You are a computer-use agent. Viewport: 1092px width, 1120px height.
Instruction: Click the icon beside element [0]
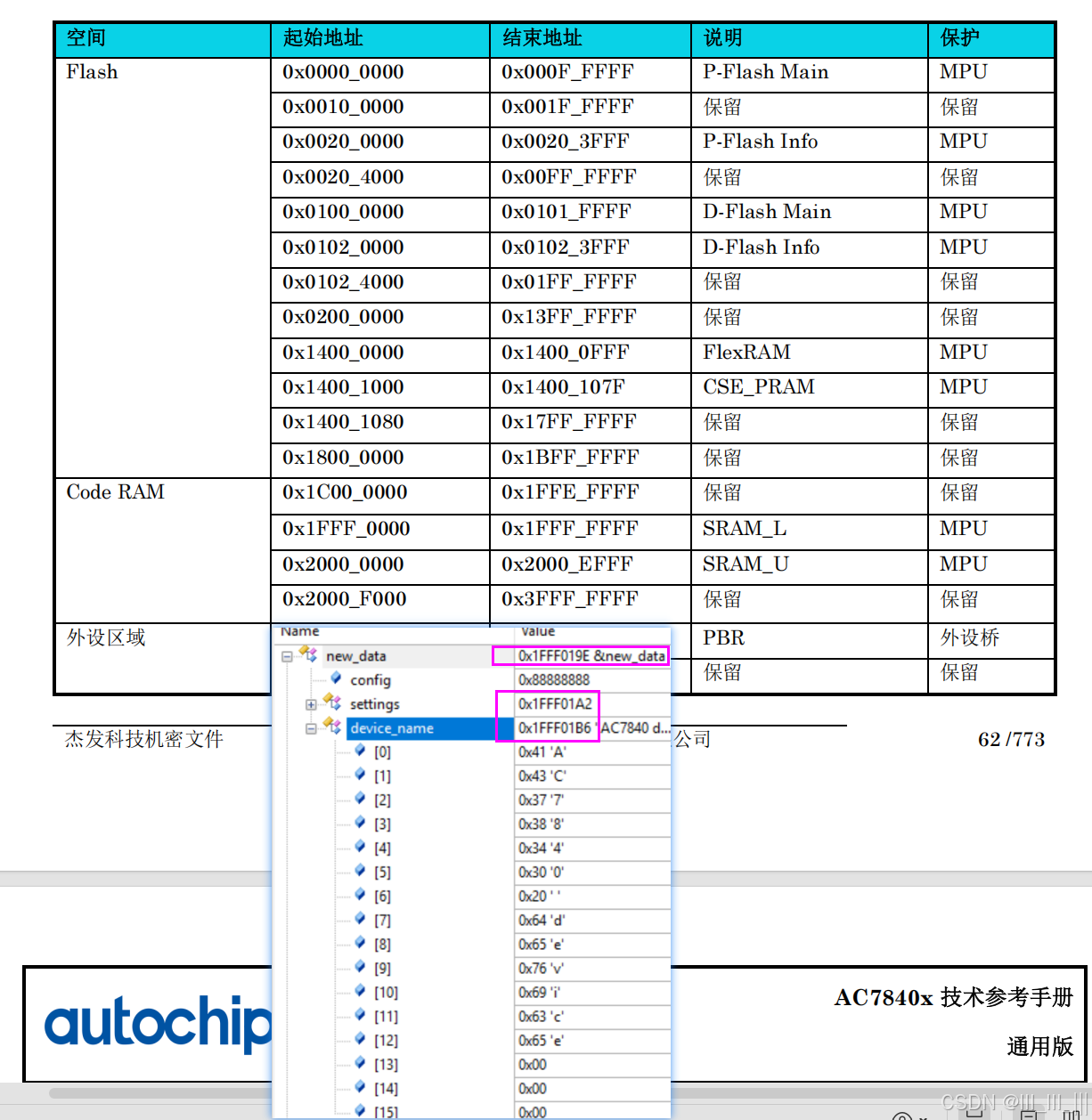coord(360,751)
